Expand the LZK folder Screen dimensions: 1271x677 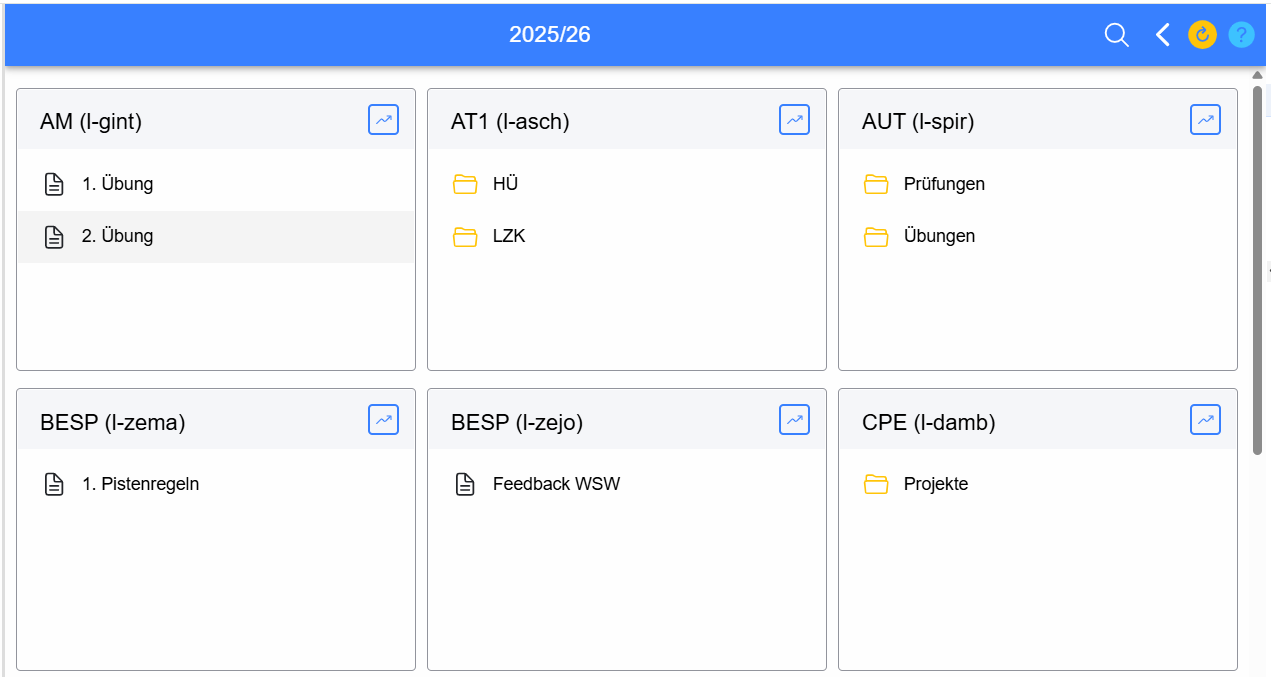click(508, 236)
